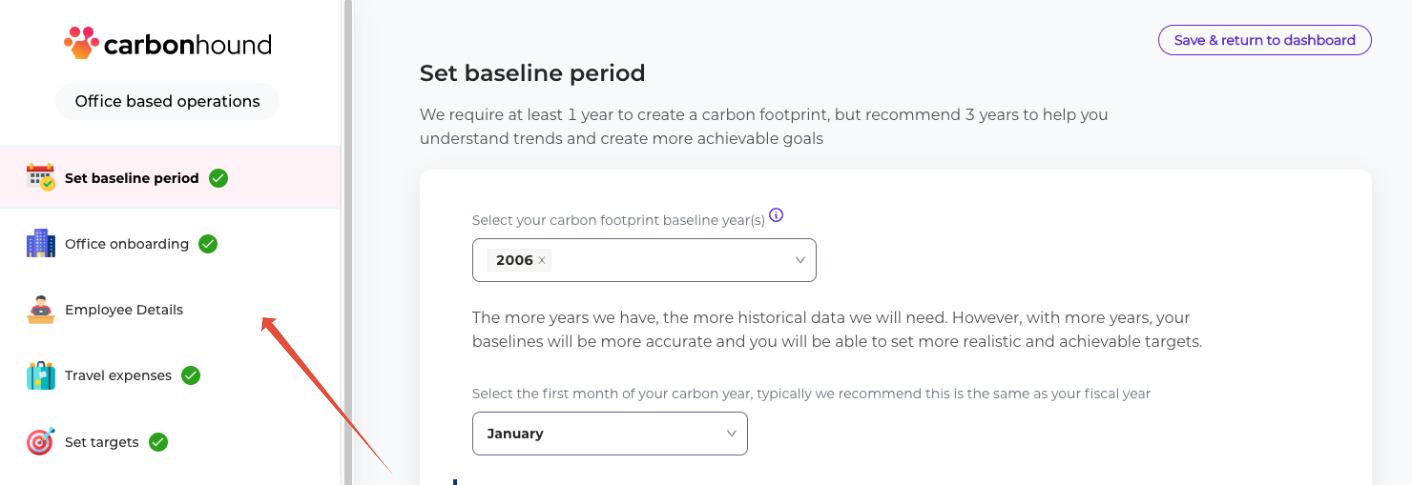The height and width of the screenshot is (485, 1412).
Task: Click the travel suitcase icon
Action: (41, 376)
